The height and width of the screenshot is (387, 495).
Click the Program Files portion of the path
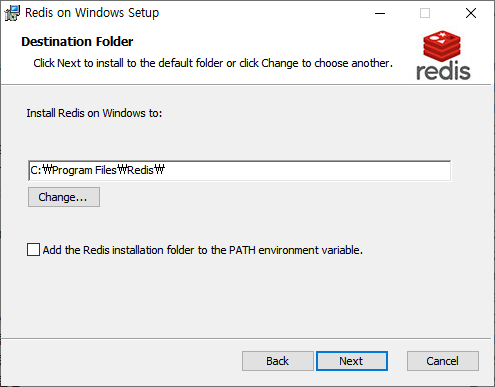pos(84,170)
